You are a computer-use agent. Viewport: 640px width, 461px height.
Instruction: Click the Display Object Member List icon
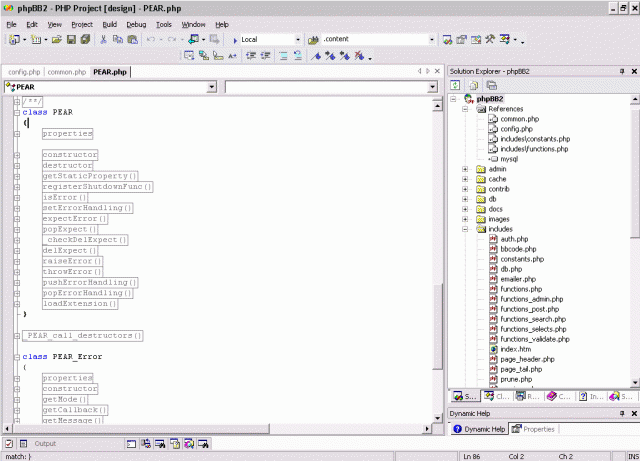pyautogui.click(x=189, y=56)
